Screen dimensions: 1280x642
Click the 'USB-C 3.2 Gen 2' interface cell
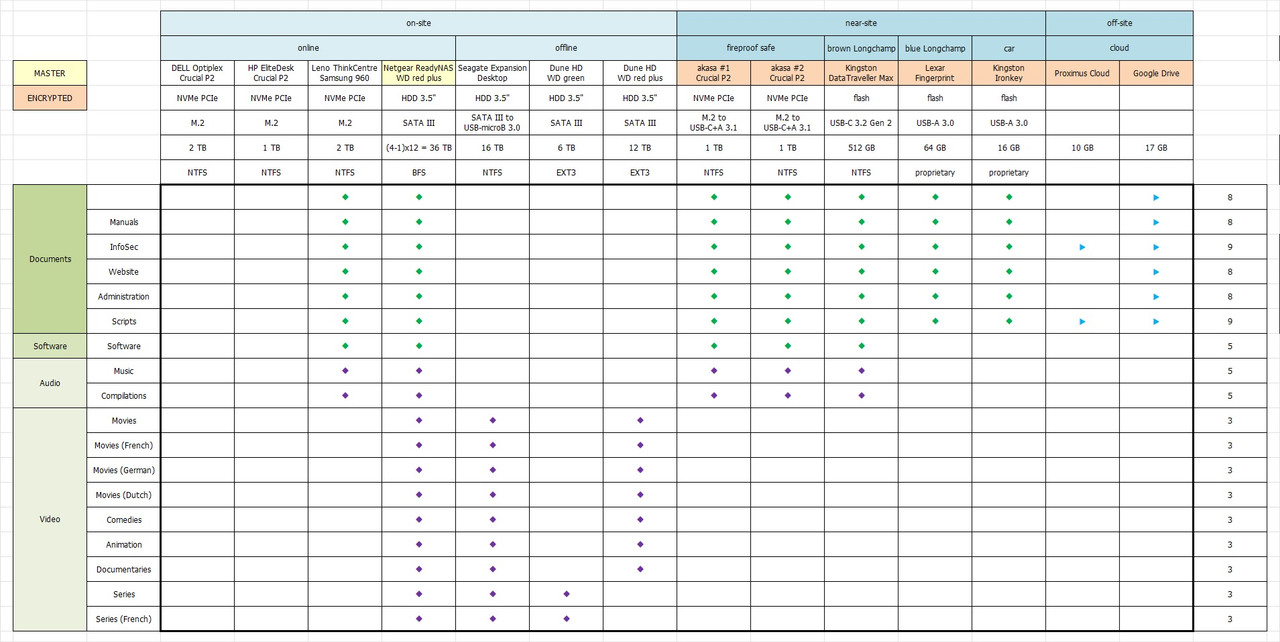861,123
